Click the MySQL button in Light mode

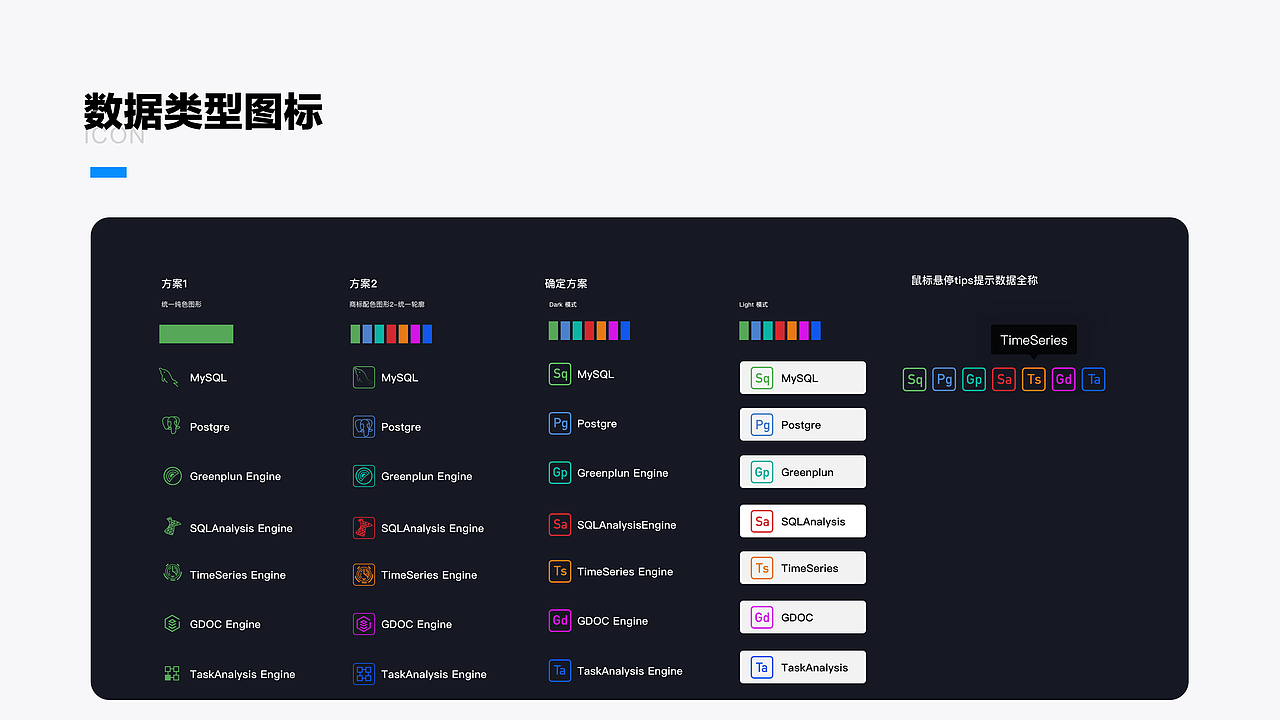click(802, 377)
